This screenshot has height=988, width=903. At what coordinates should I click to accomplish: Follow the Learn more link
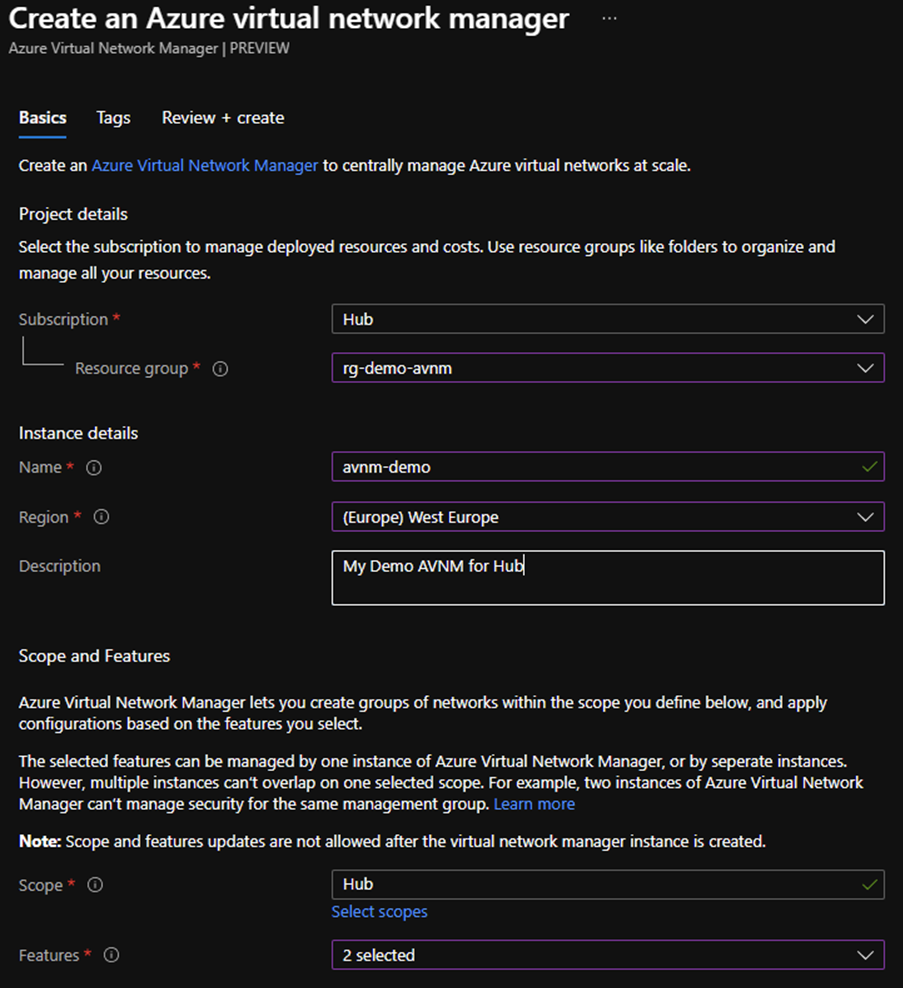(534, 804)
